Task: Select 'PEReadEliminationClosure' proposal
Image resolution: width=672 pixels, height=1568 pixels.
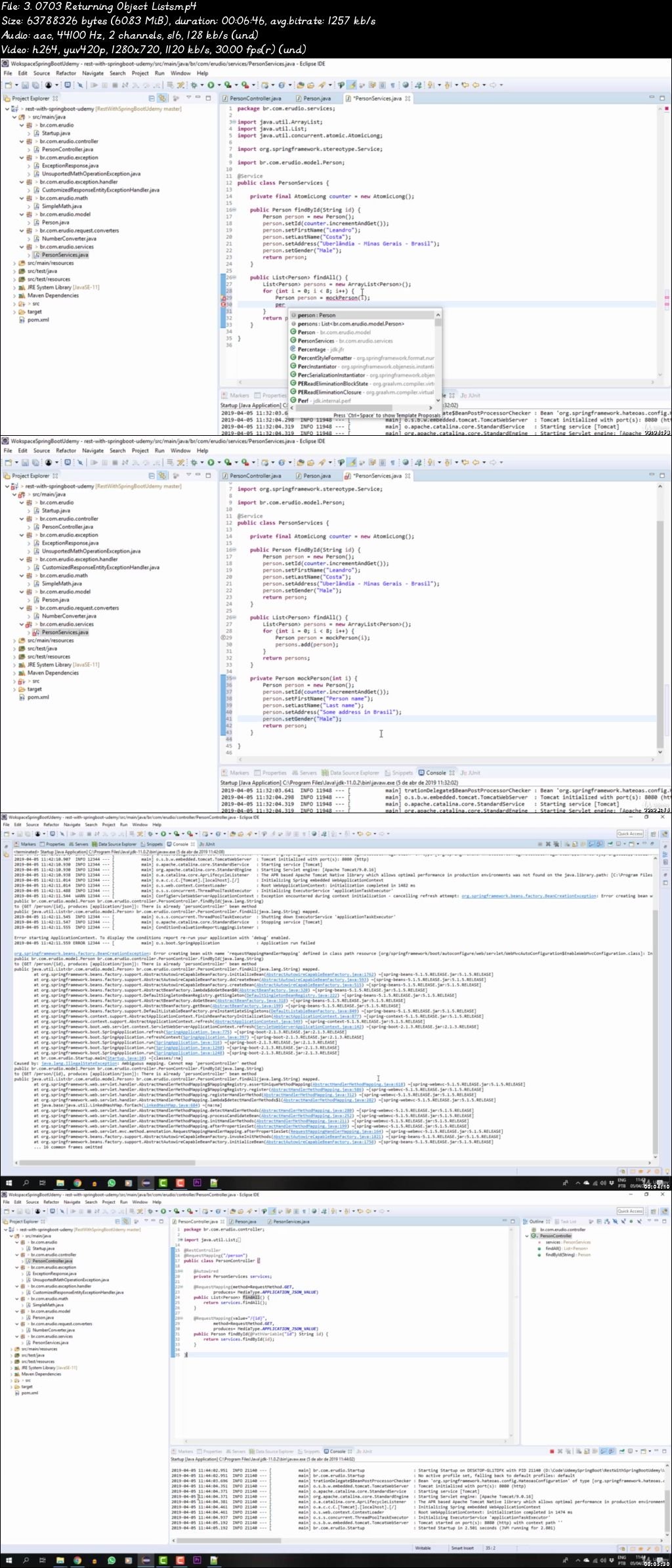Action: click(x=362, y=392)
